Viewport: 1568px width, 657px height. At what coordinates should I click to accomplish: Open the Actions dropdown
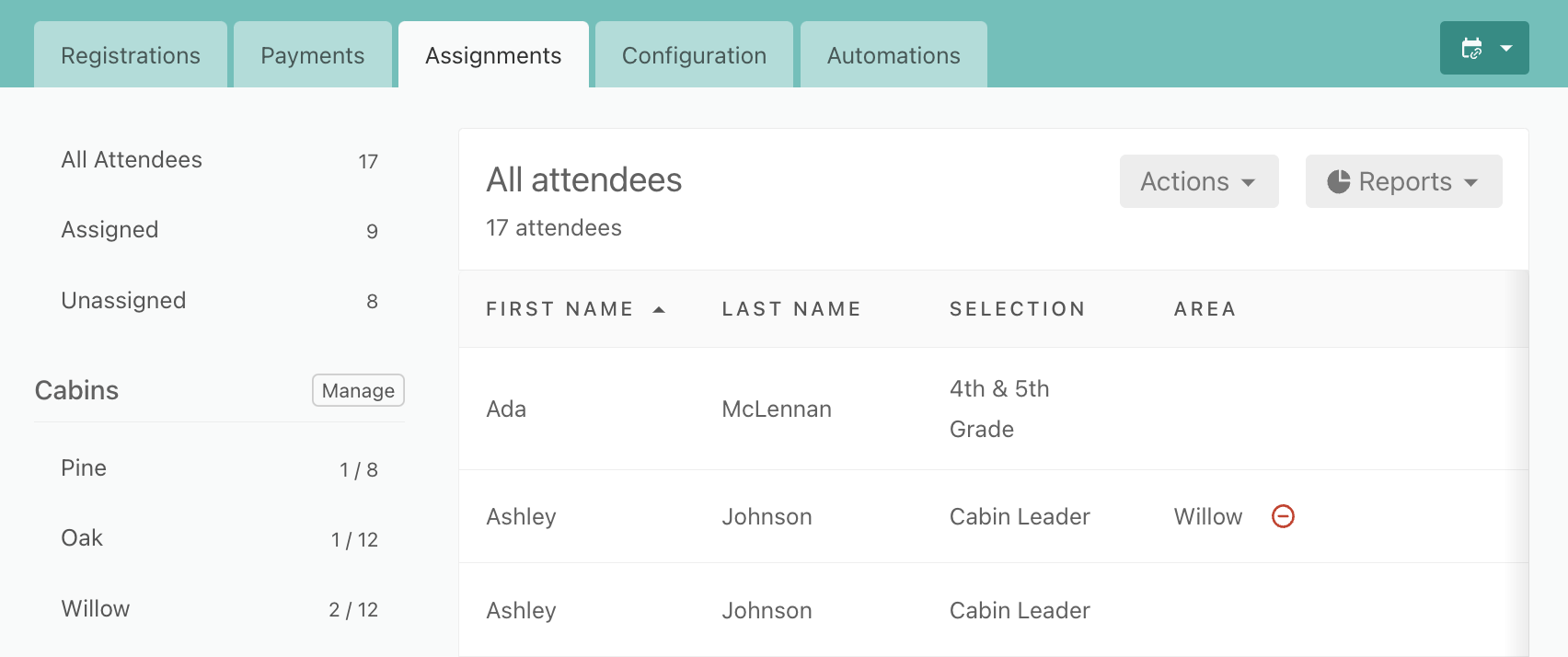click(x=1199, y=181)
